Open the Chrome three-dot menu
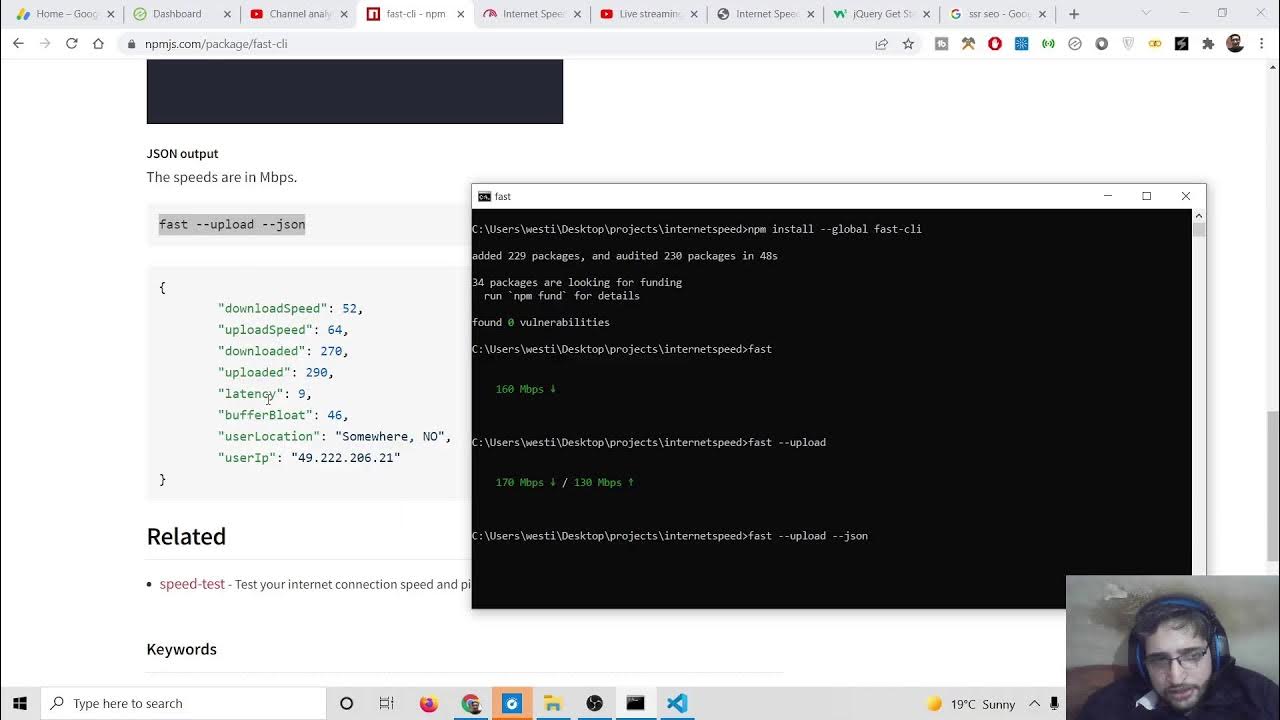The height and width of the screenshot is (720, 1280). pos(1262,44)
